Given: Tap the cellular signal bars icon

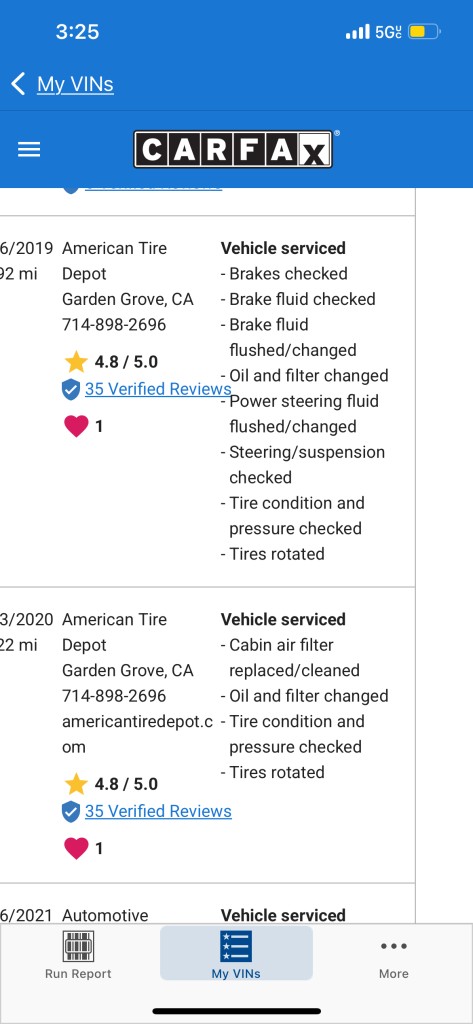Looking at the screenshot, I should pyautogui.click(x=358, y=31).
